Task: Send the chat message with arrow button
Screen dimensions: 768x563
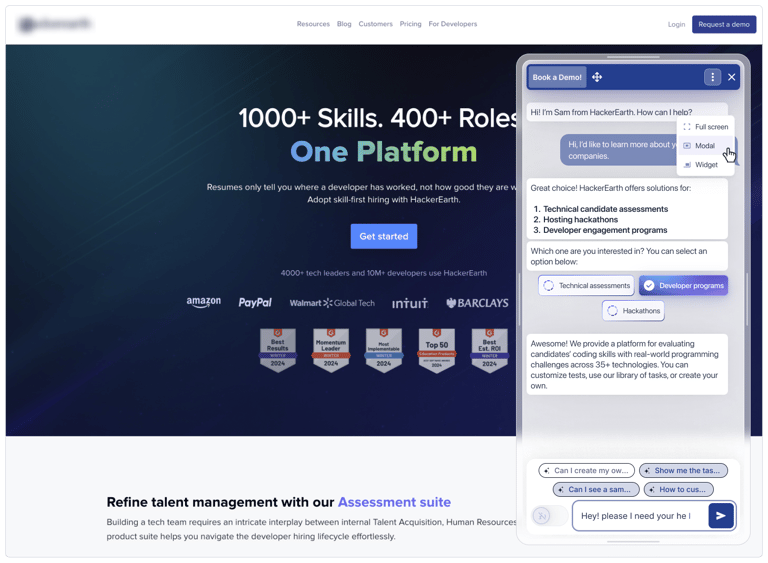Action: click(x=720, y=515)
